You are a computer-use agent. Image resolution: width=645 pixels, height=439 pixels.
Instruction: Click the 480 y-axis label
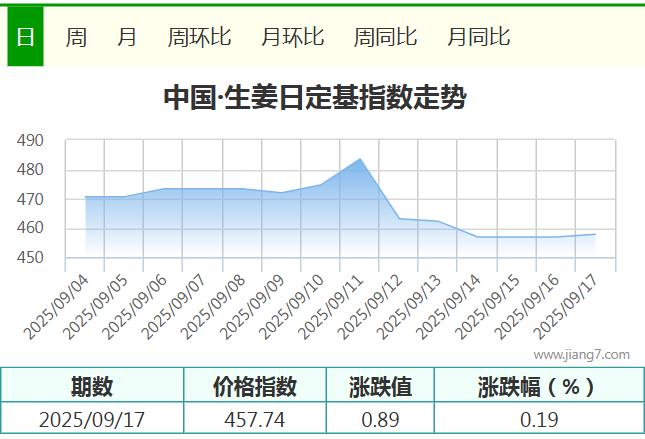tap(30, 170)
